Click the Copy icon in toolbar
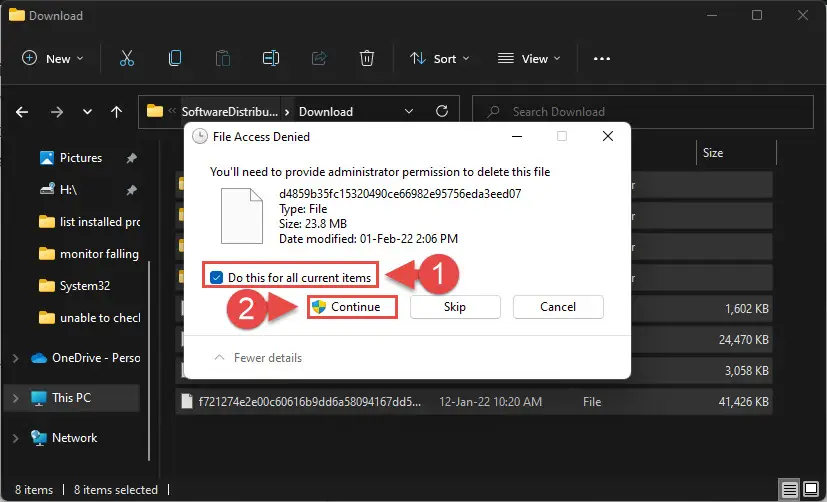Viewport: 827px width, 502px height. click(x=175, y=58)
